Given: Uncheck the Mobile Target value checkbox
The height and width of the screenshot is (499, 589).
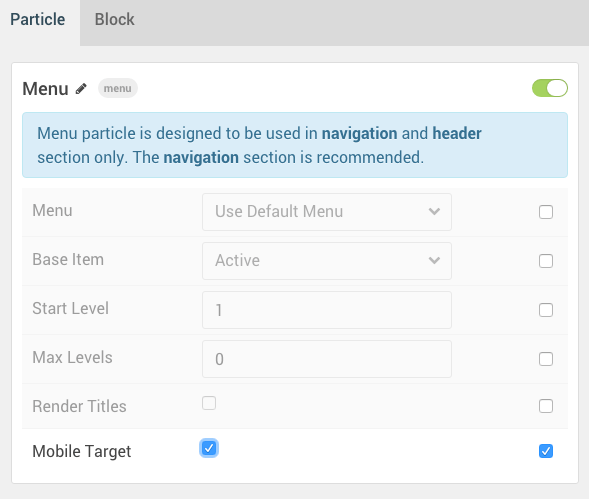Looking at the screenshot, I should (209, 448).
